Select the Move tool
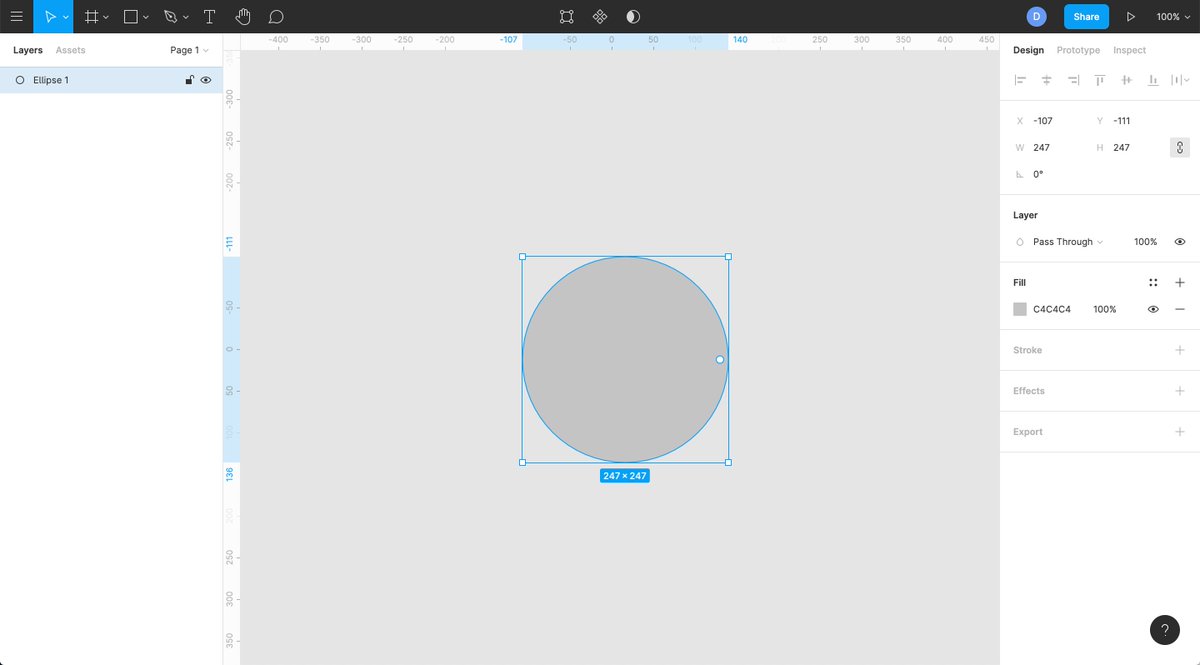 tap(51, 16)
